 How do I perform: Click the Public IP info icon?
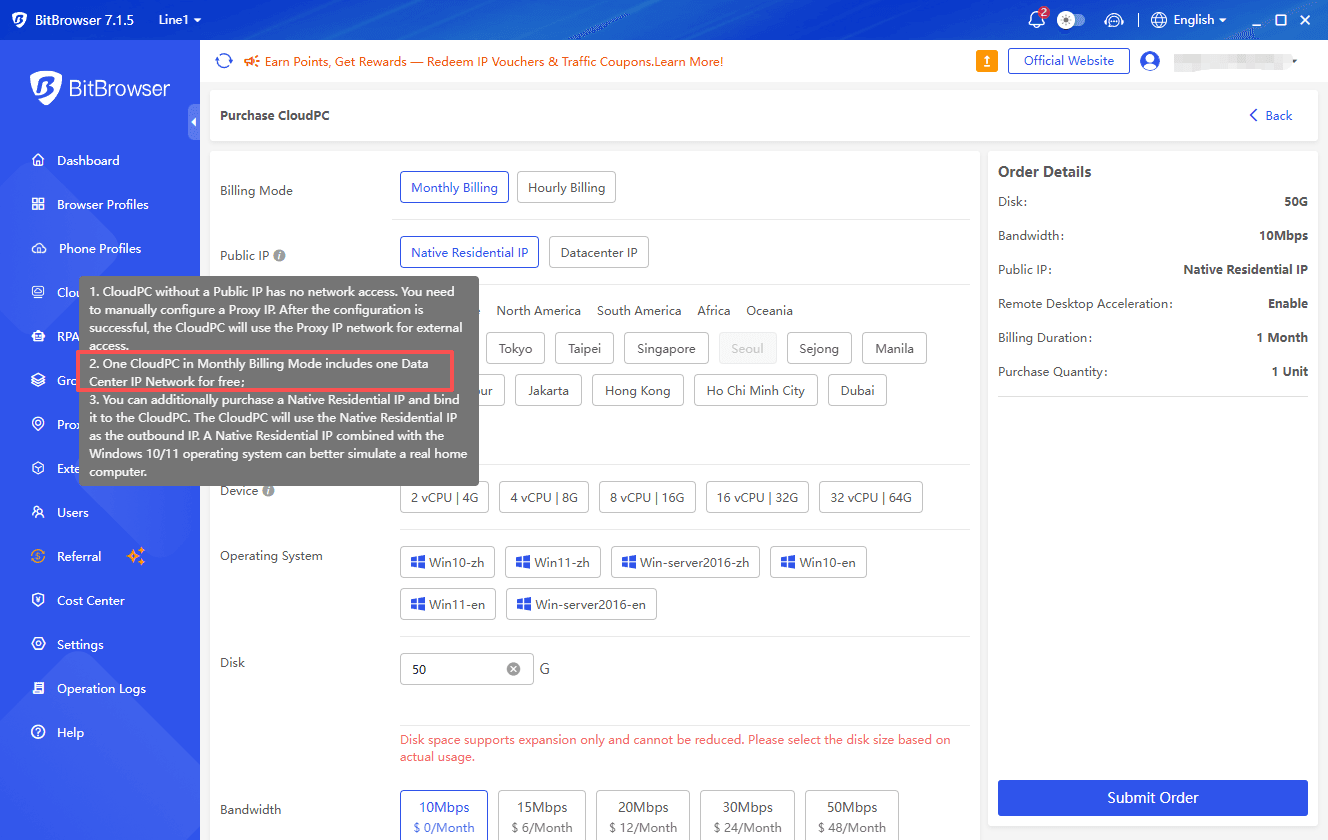(280, 255)
